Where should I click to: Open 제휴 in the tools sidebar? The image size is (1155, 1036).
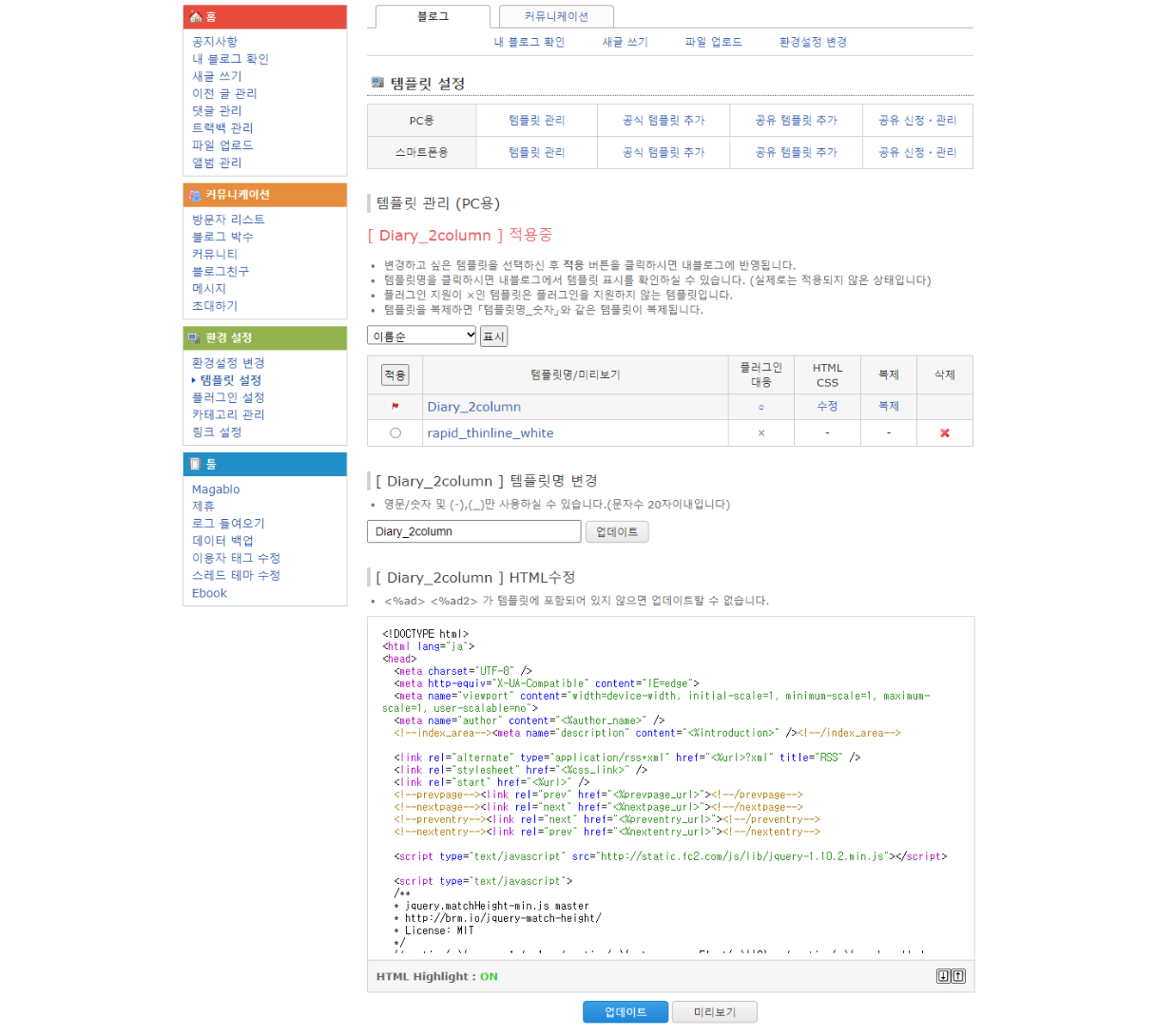click(x=203, y=507)
